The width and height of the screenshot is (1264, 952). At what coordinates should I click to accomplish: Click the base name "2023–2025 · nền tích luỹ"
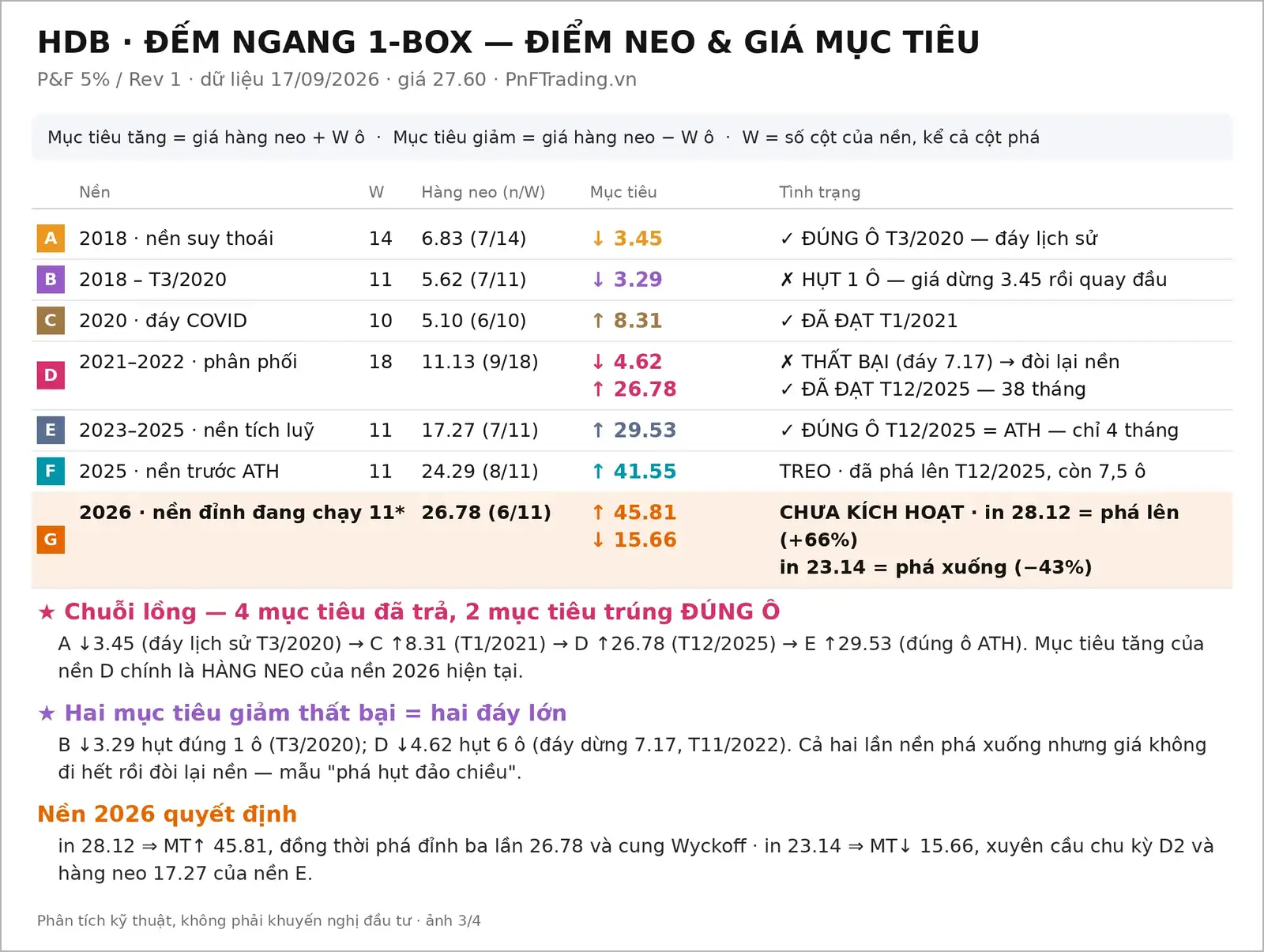197,431
